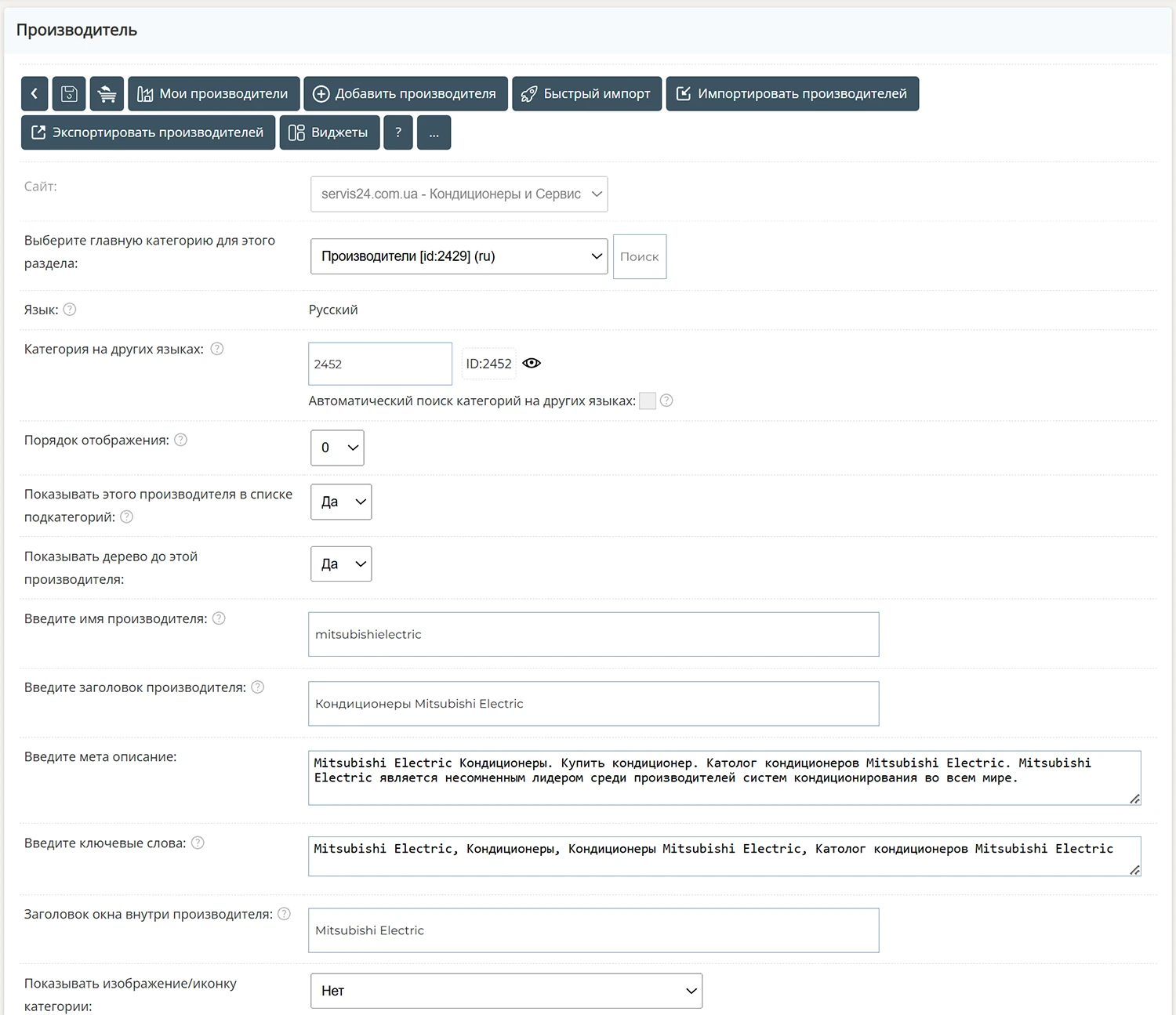This screenshot has height=1015, width=1176.
Task: Open the Сайт dropdown servis24.com.ua
Action: (459, 194)
